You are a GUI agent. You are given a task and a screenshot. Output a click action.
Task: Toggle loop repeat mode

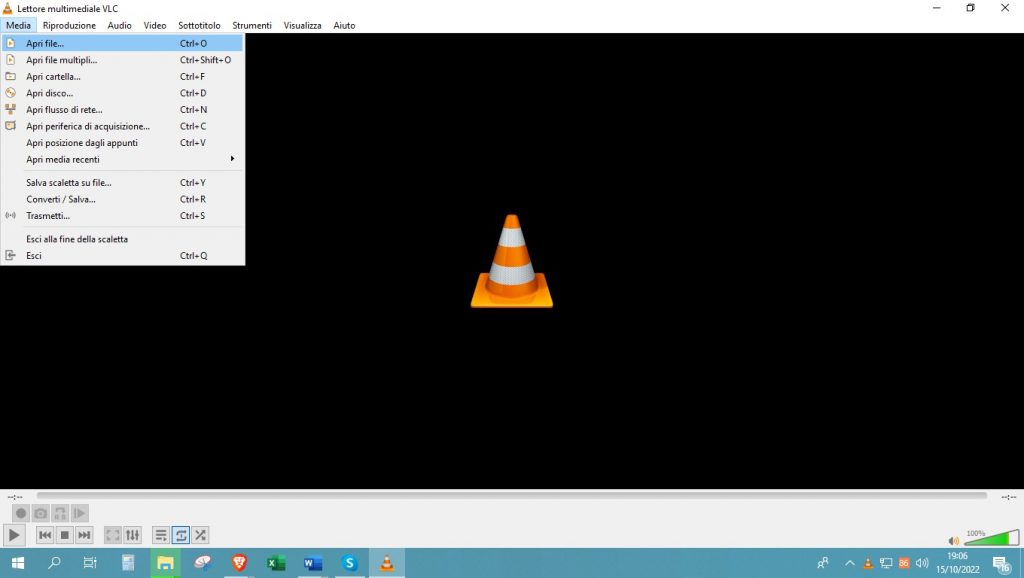click(181, 535)
